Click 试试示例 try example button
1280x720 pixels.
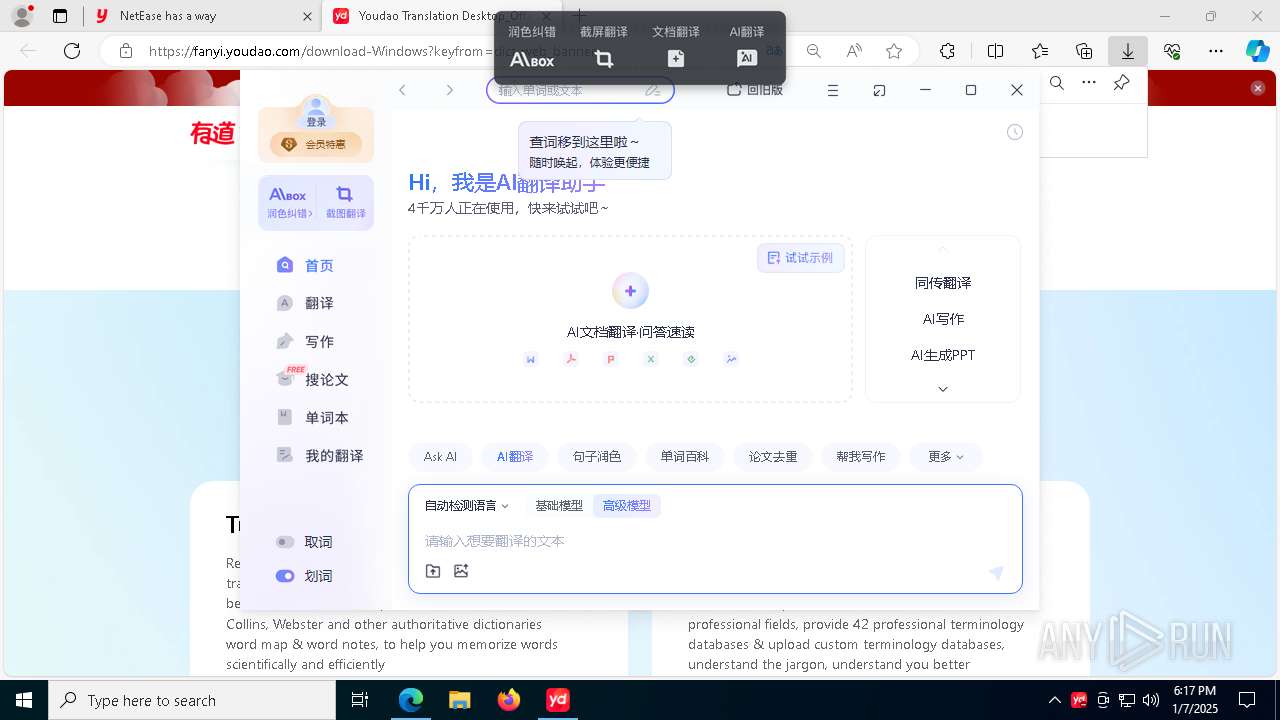(x=800, y=258)
